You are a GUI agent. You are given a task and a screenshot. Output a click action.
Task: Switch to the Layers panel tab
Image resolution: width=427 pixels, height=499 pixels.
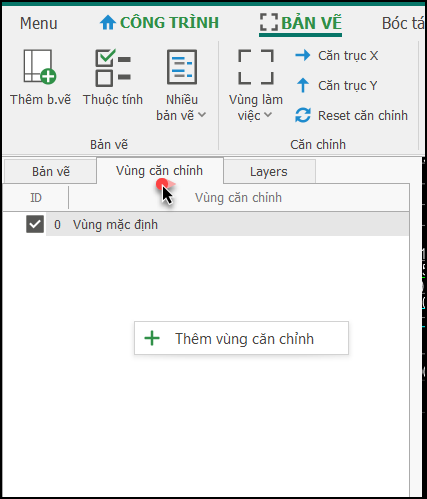click(x=269, y=172)
